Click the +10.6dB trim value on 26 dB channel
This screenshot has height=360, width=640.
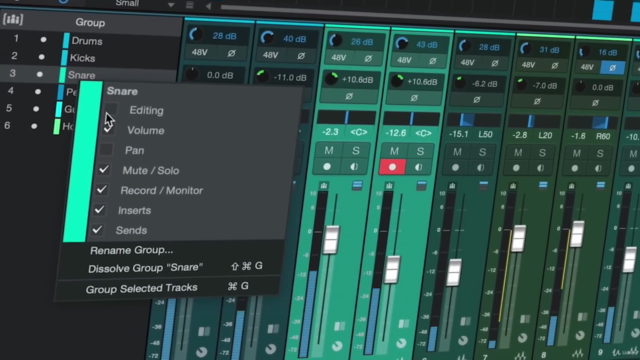point(358,80)
